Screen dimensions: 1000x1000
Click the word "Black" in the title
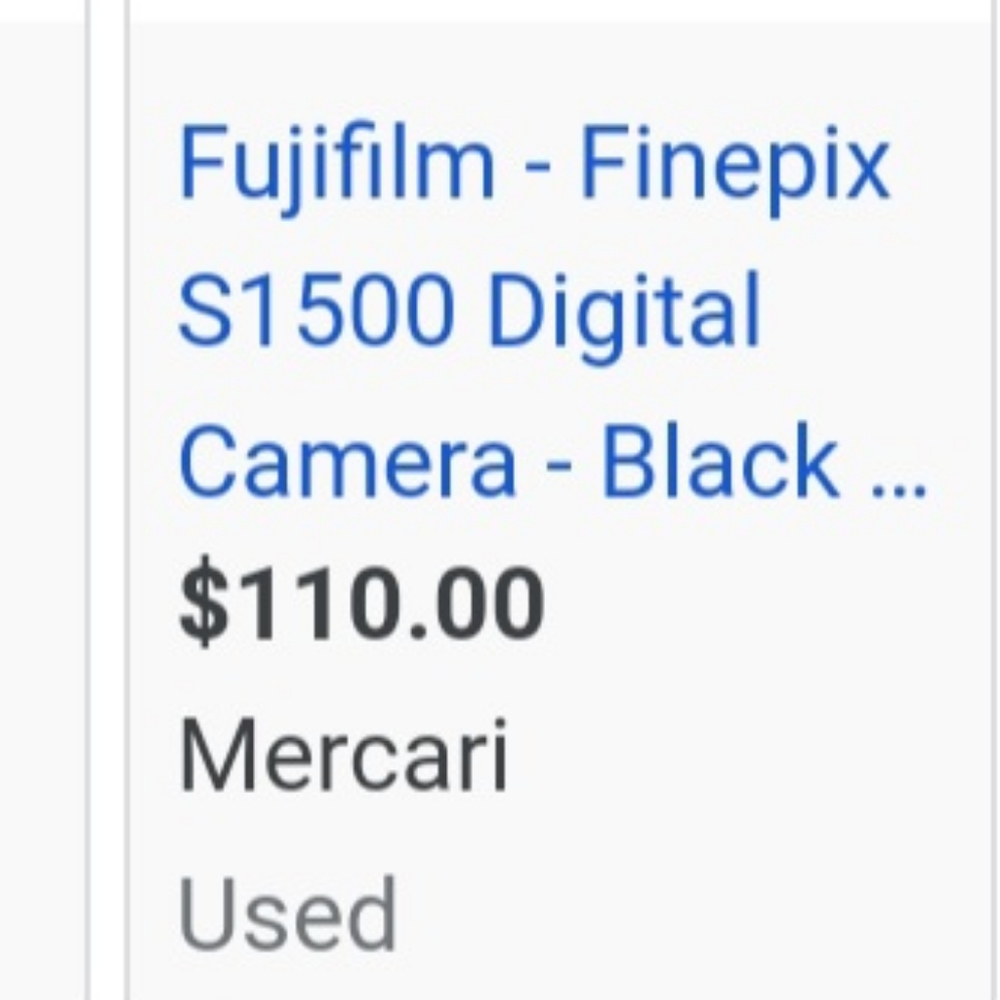719,460
